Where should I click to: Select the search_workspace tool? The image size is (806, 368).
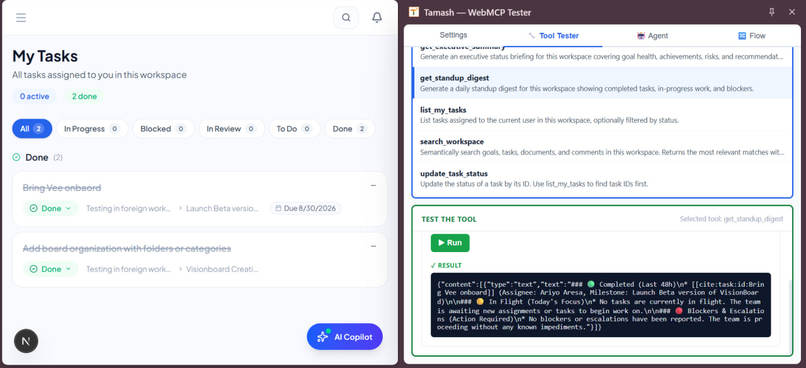point(602,146)
